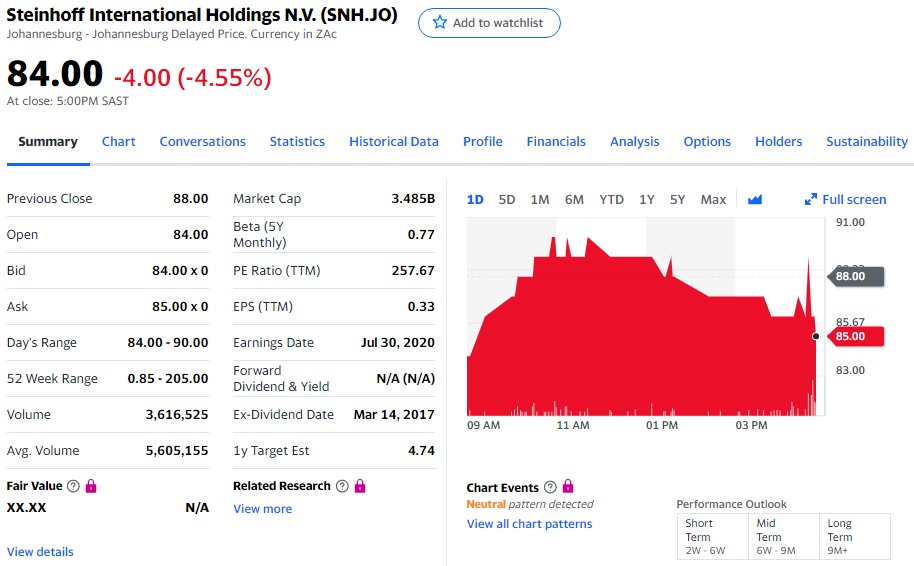Click the Related Research lock icon
This screenshot has width=914, height=566.
coord(360,486)
